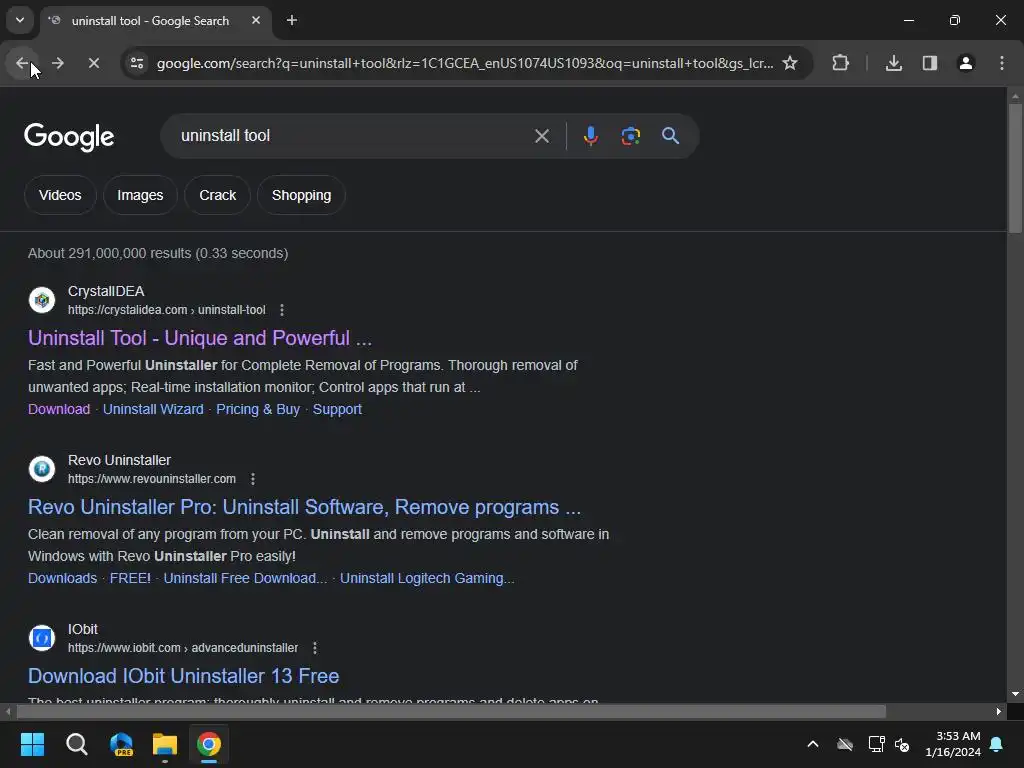This screenshot has height=768, width=1024.
Task: Click the scroll right arrow
Action: [x=999, y=712]
